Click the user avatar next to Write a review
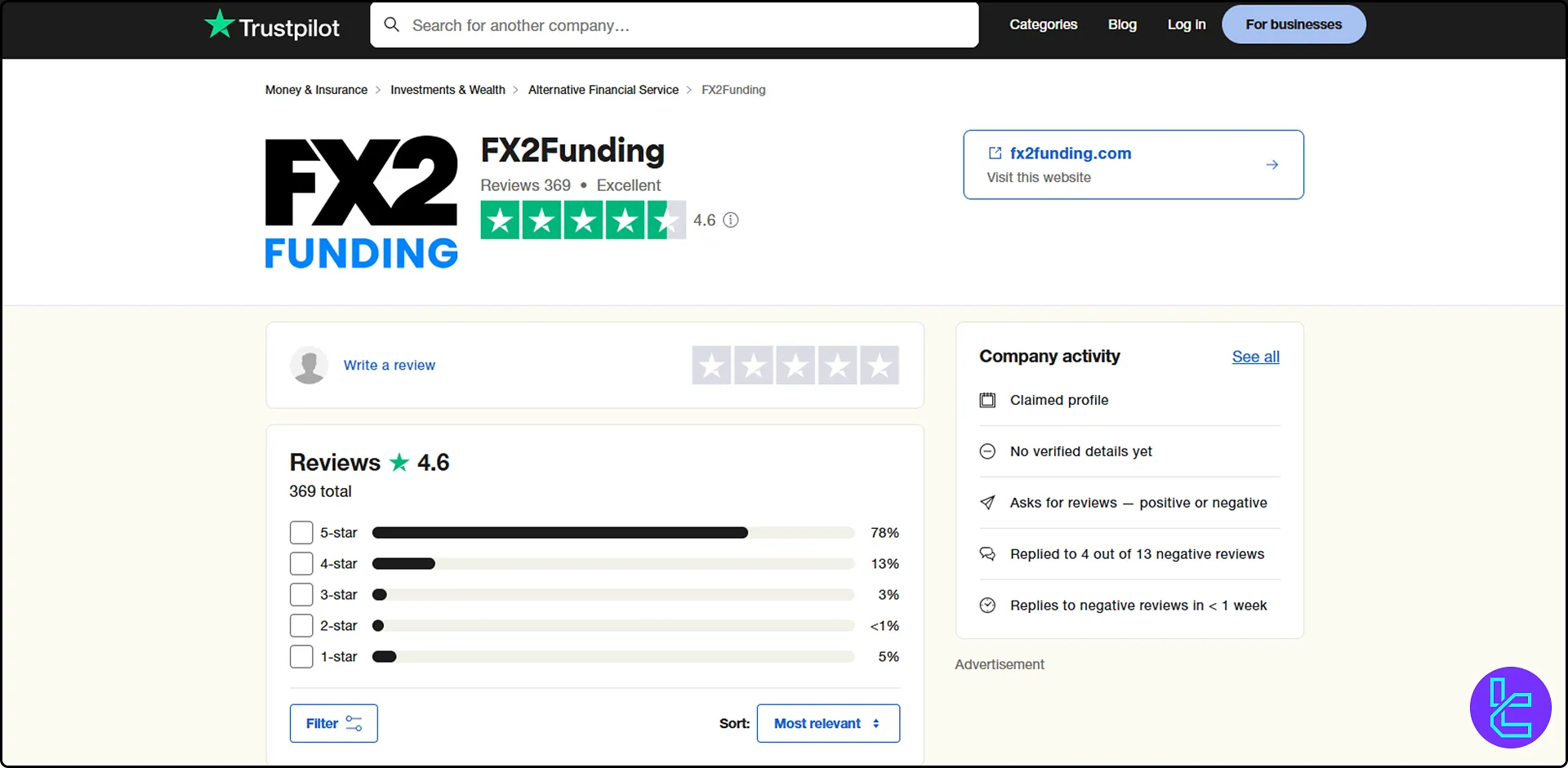The height and width of the screenshot is (768, 1568). point(309,365)
